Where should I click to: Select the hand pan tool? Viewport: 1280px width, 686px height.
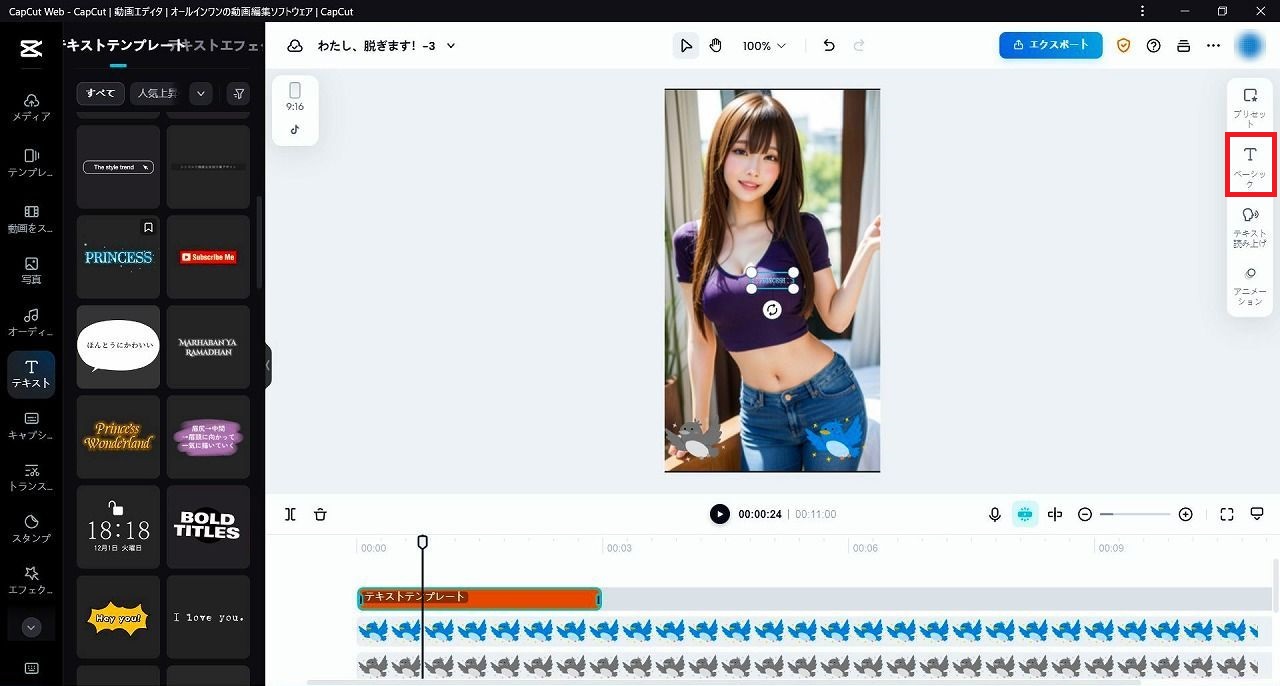pos(716,46)
